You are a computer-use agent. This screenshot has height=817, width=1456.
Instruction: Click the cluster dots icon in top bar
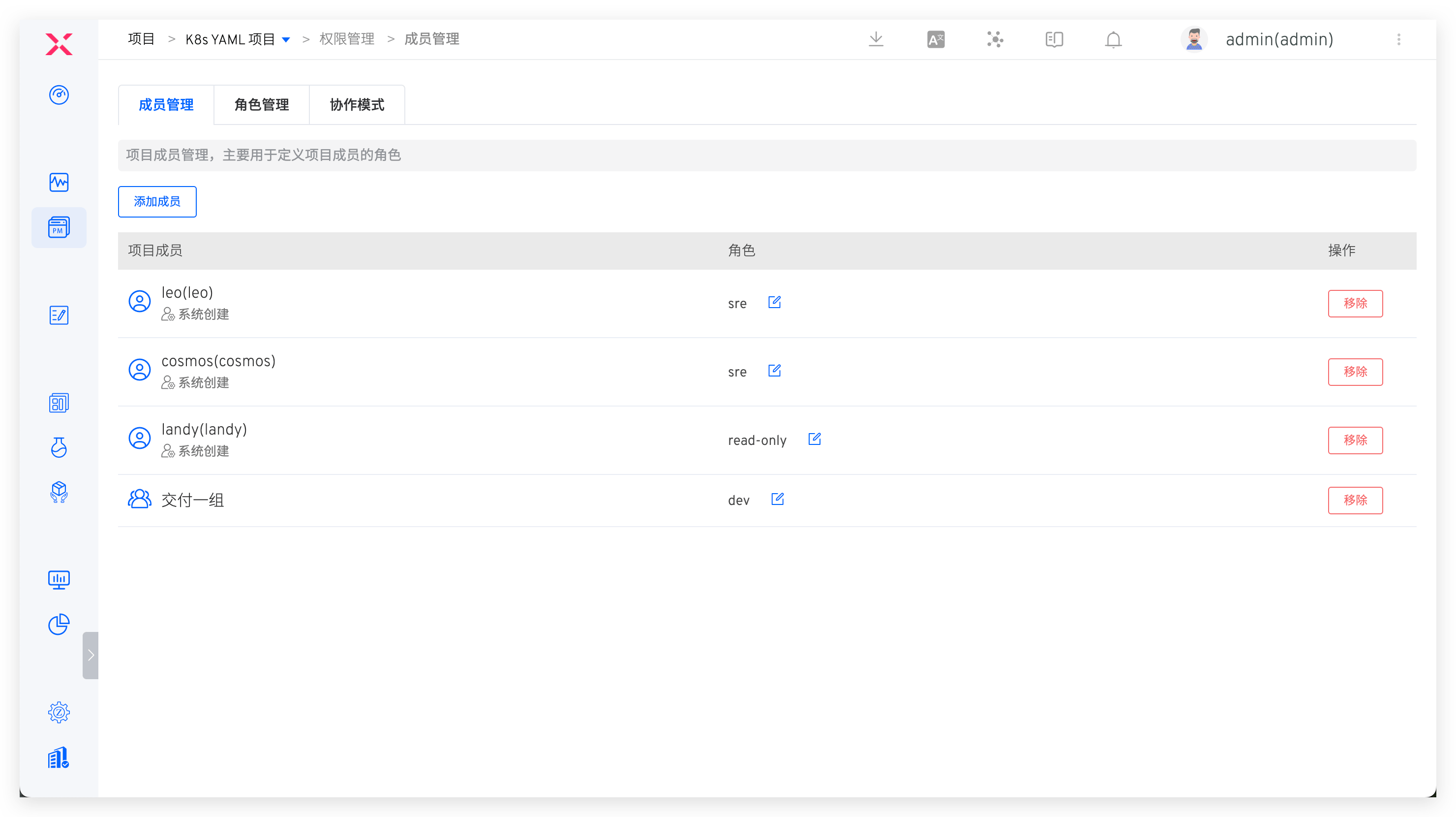(996, 39)
